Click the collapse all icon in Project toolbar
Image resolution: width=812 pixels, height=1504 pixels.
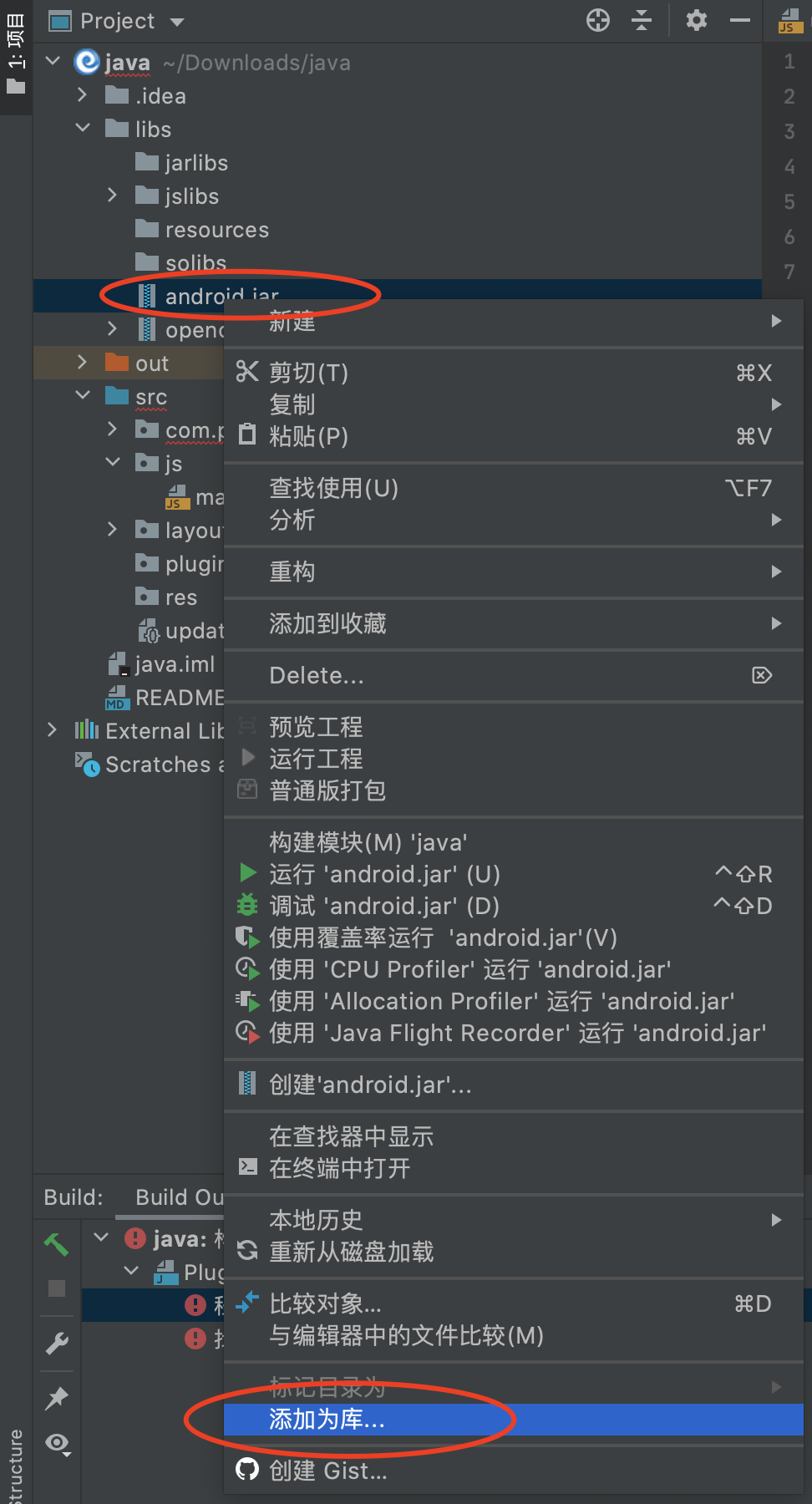click(642, 20)
